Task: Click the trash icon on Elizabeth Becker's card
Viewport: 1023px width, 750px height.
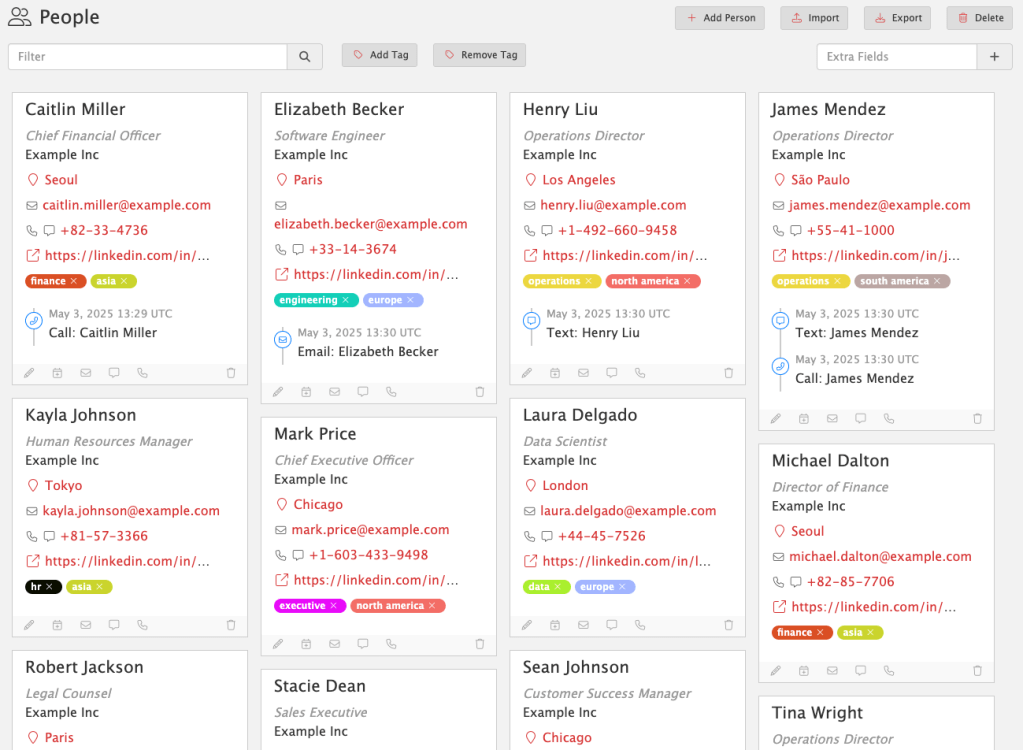Action: 480,392
